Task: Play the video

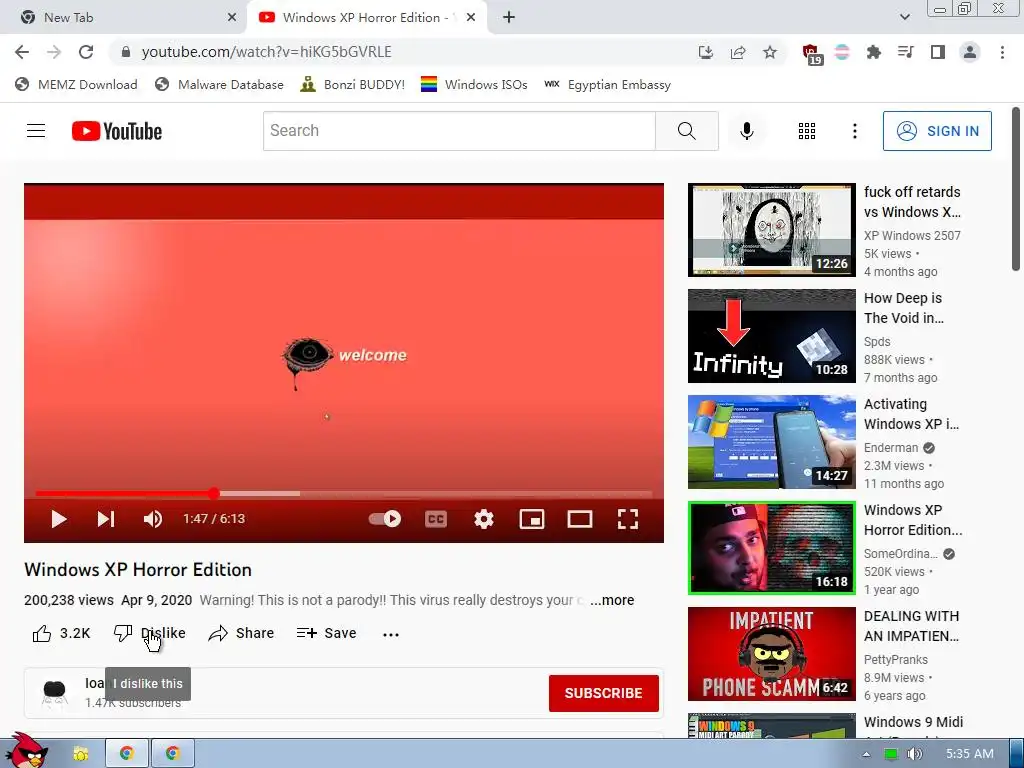Action: coord(59,519)
